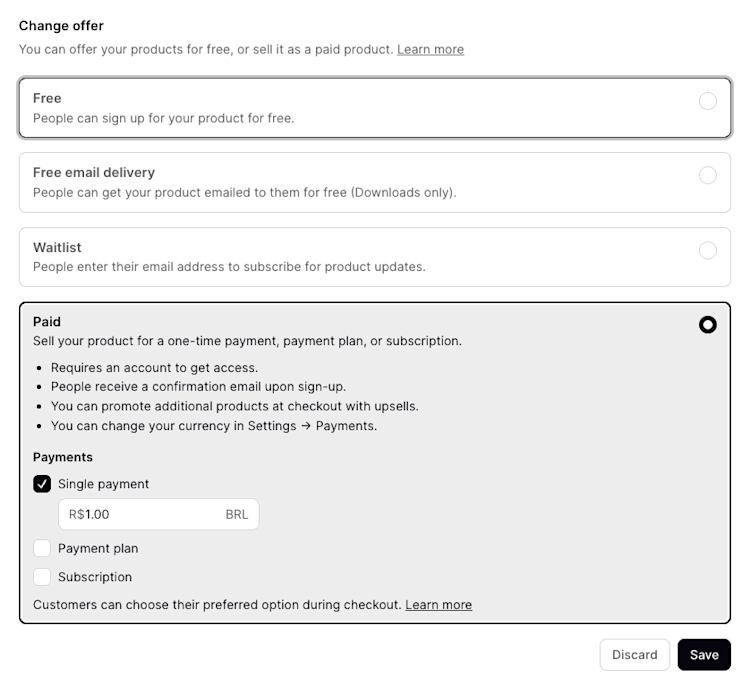
Task: Click the 'Single payment' label text
Action: pyautogui.click(x=103, y=484)
